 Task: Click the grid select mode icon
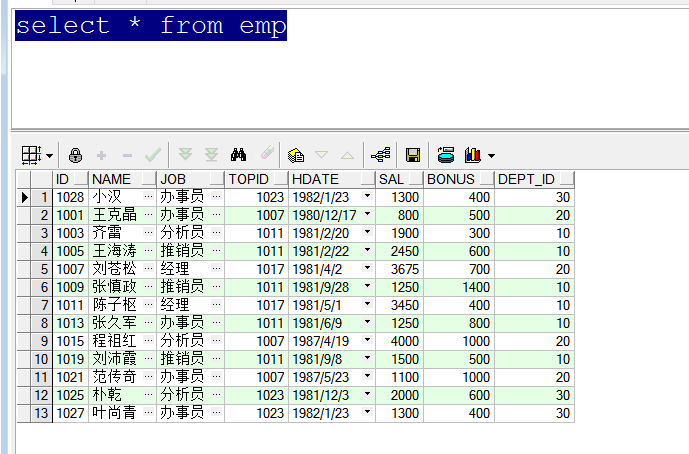31,155
